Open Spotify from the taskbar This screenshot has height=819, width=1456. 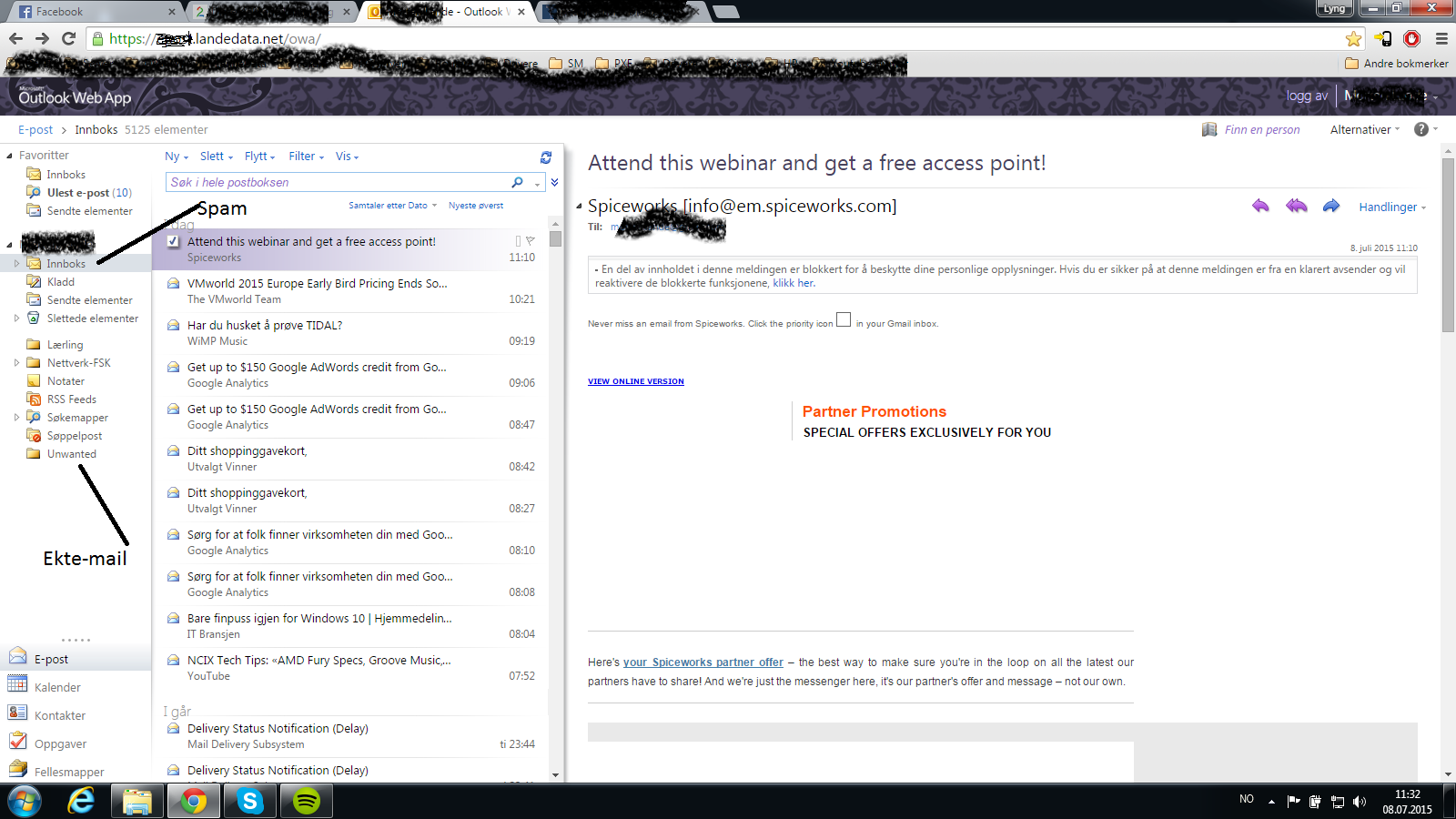[307, 801]
